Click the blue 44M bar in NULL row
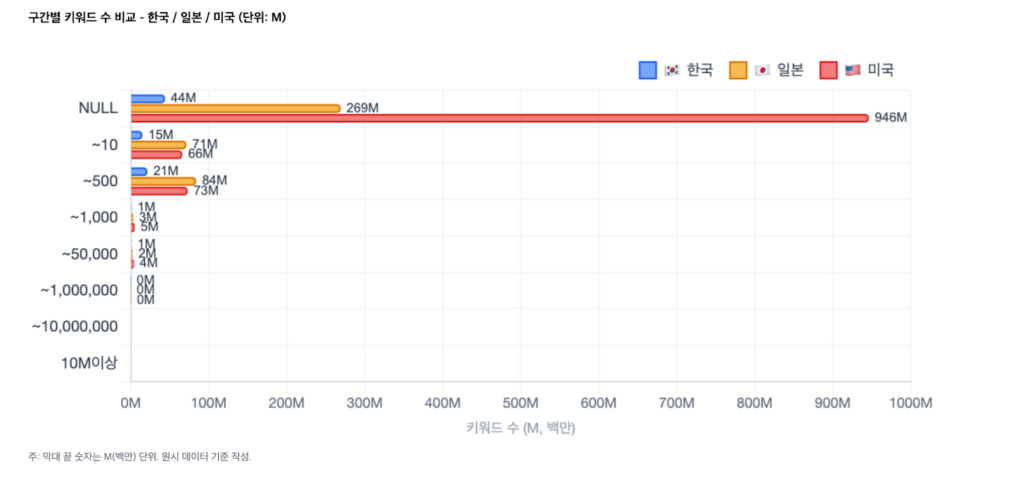The width and height of the screenshot is (1024, 481). (148, 98)
